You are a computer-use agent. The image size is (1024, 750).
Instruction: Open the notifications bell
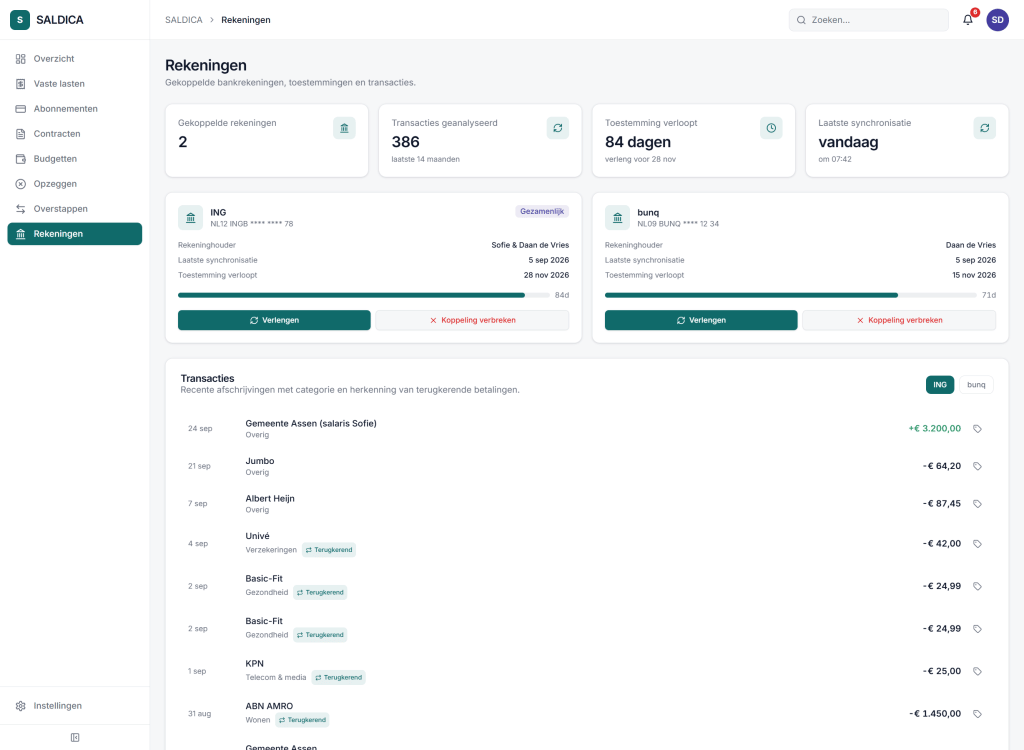click(x=968, y=20)
